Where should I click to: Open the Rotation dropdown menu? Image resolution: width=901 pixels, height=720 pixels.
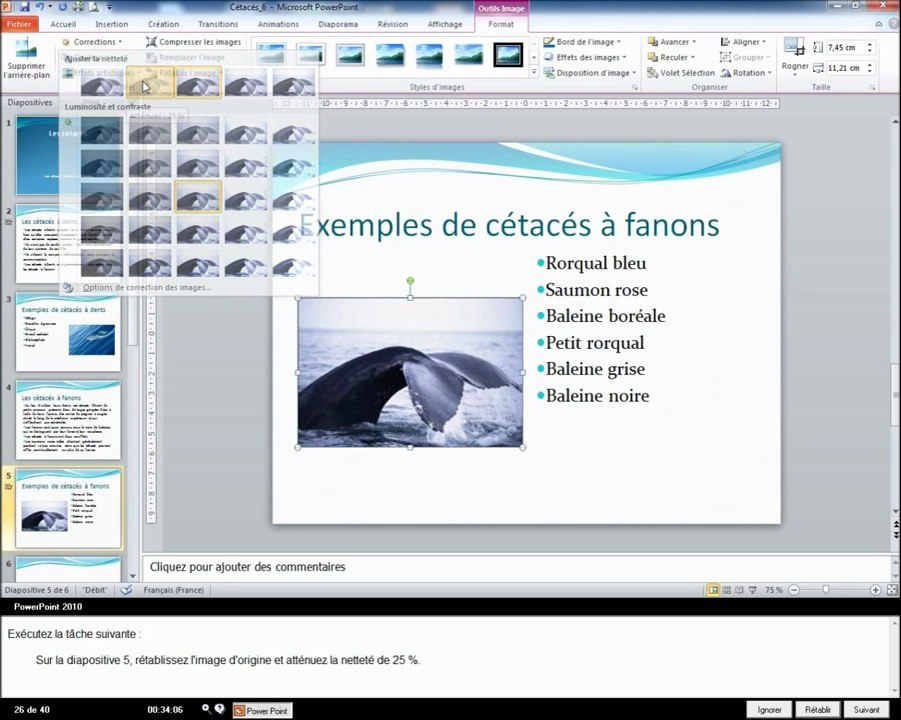(x=746, y=73)
